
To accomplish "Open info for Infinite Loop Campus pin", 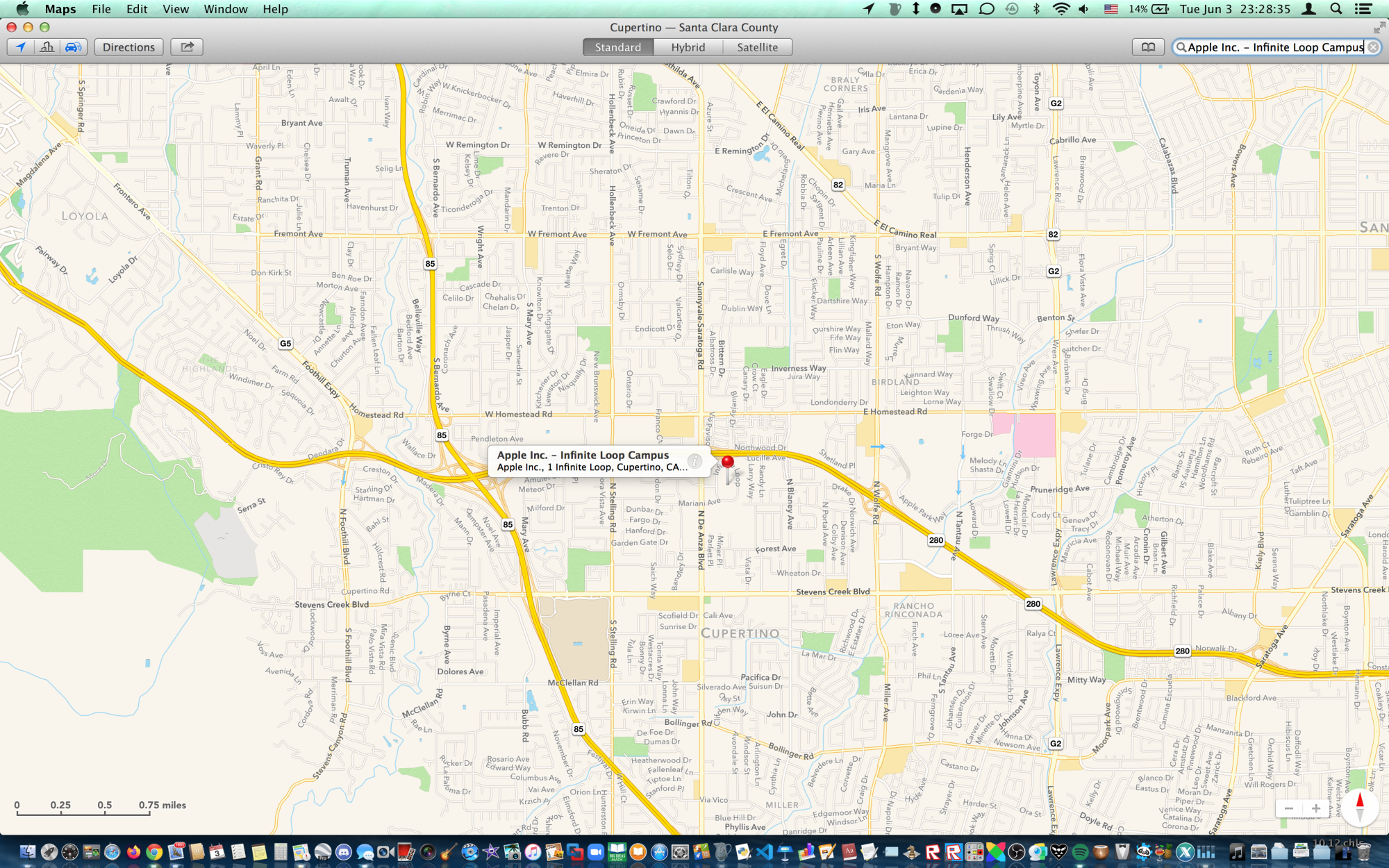I will (694, 461).
